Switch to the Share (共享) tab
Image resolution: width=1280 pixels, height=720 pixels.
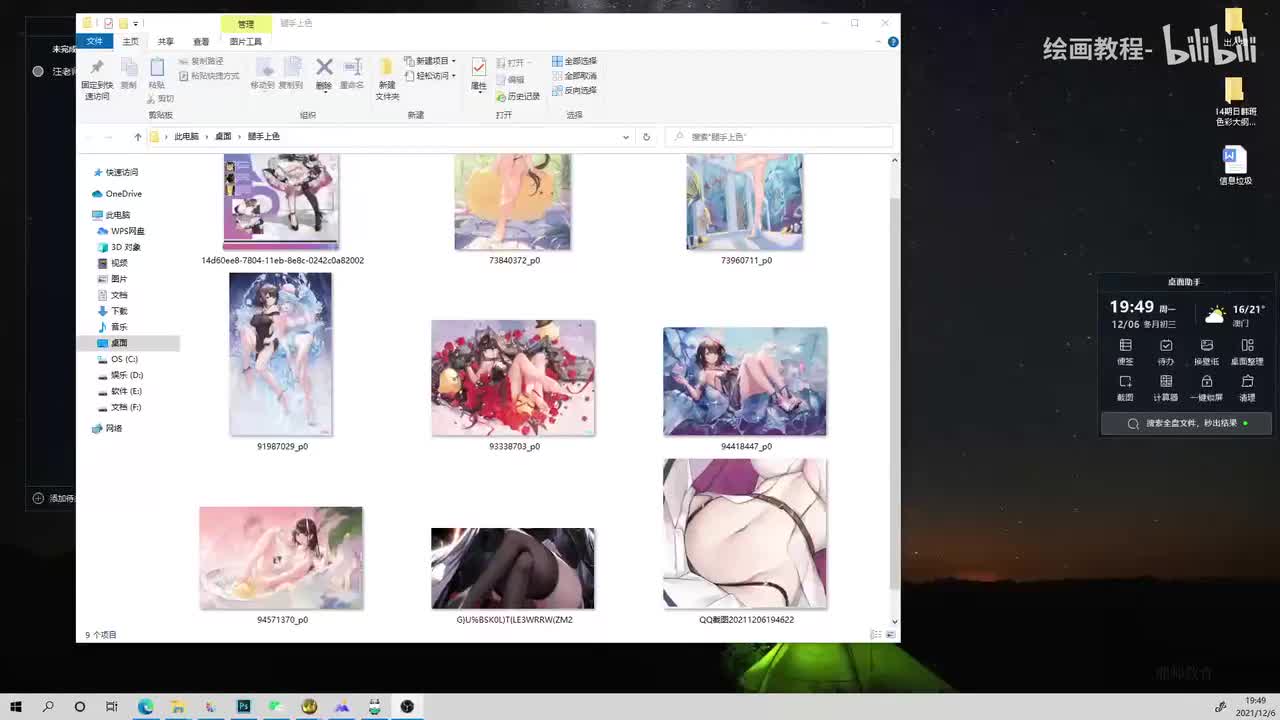[166, 41]
